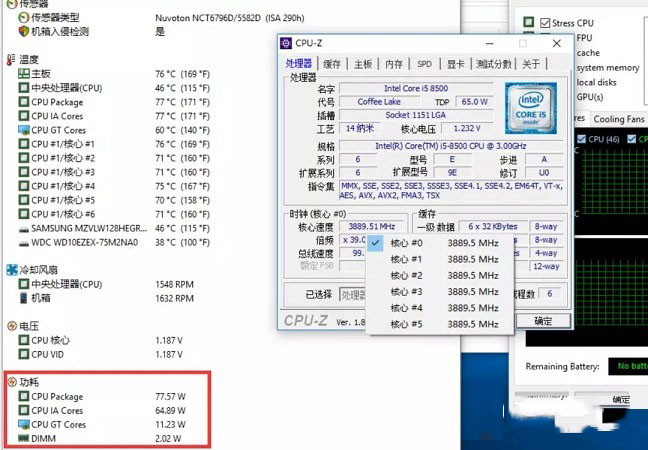Image resolution: width=648 pixels, height=450 pixels.
Task: Switch to the 显卡 tab in CPU-Z
Action: click(455, 64)
